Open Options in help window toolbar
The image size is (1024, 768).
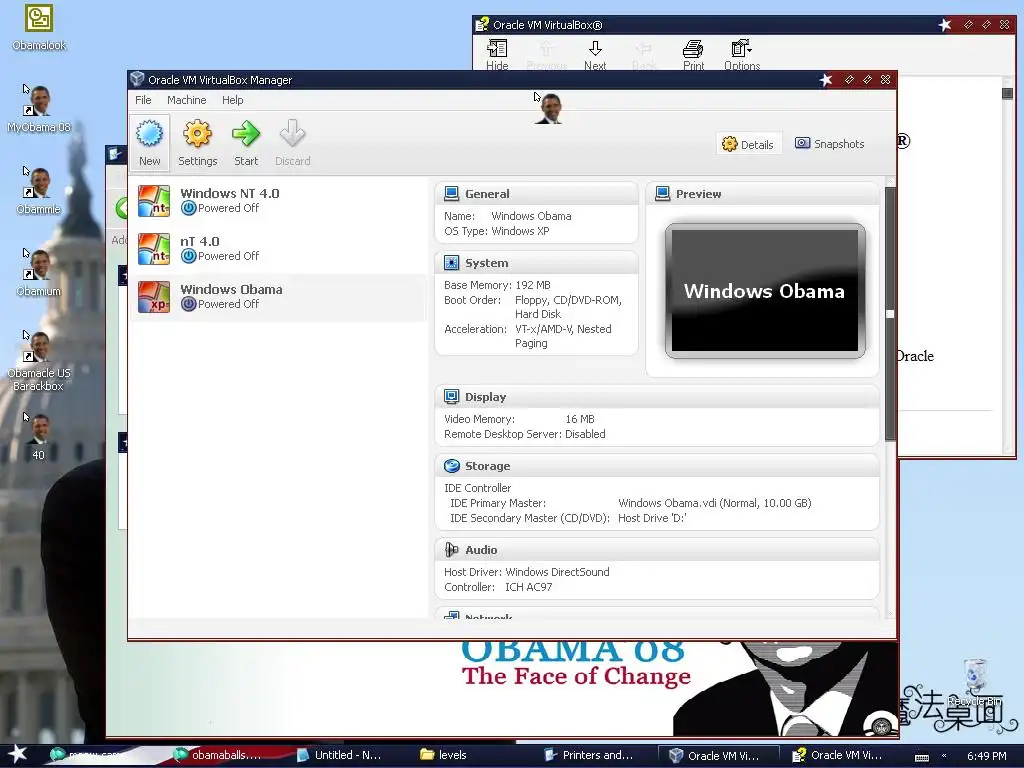742,55
